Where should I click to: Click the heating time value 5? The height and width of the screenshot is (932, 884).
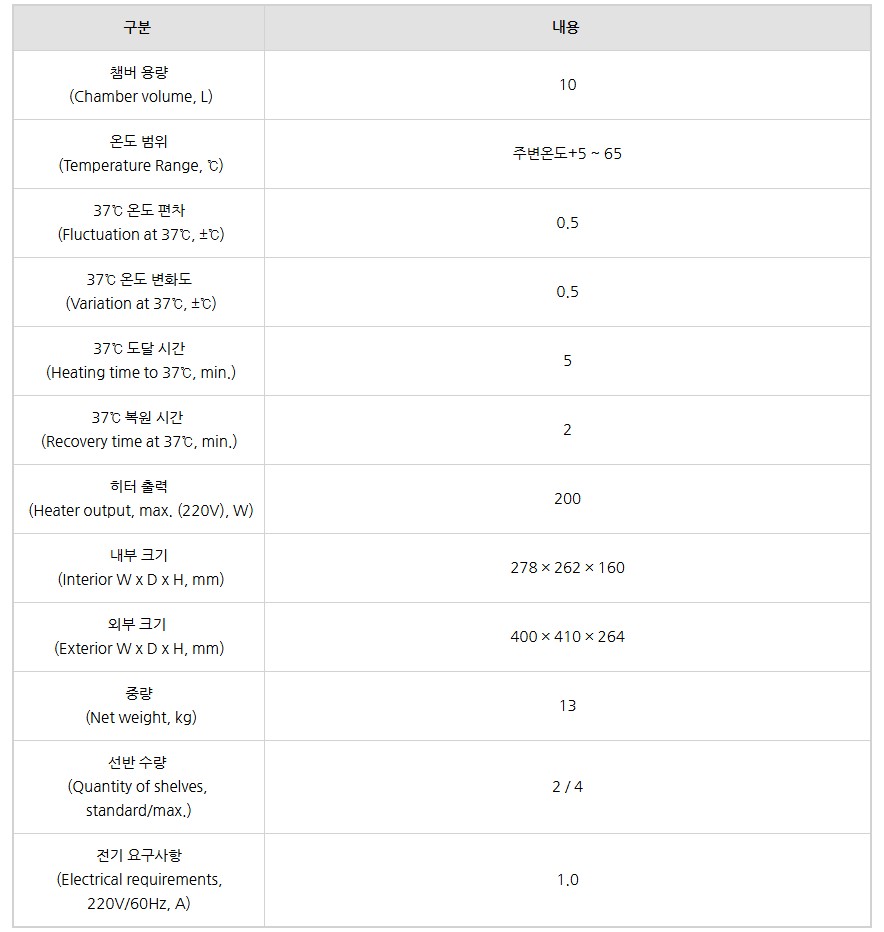[567, 361]
